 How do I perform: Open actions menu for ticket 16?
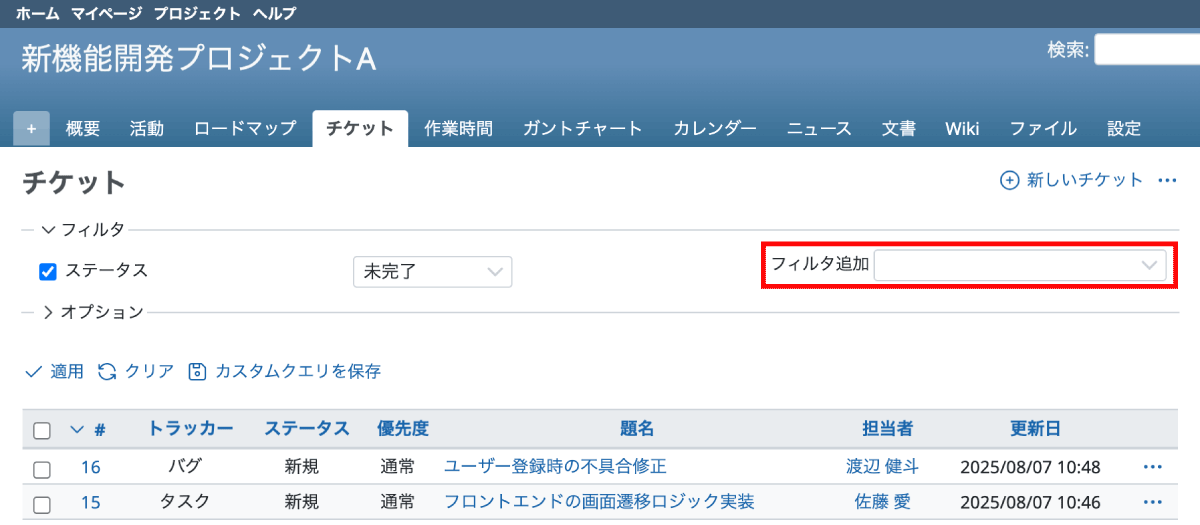[x=1152, y=467]
